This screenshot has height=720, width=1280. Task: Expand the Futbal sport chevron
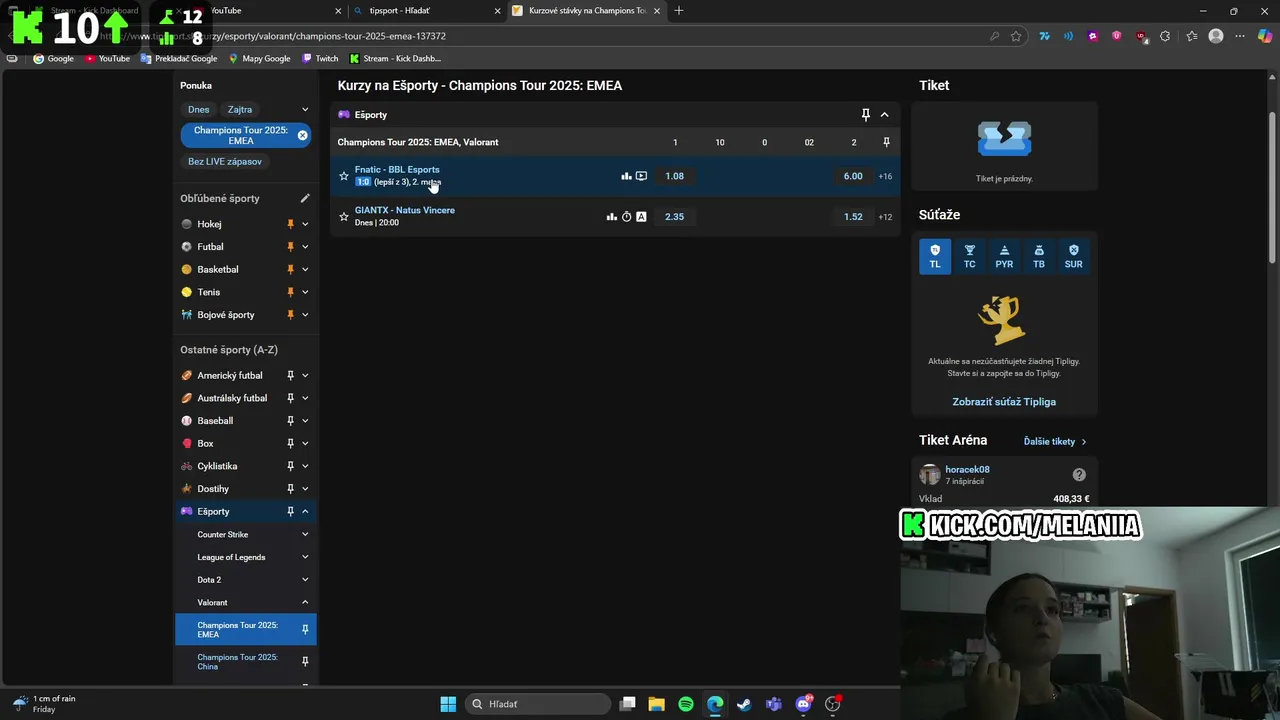click(x=305, y=247)
